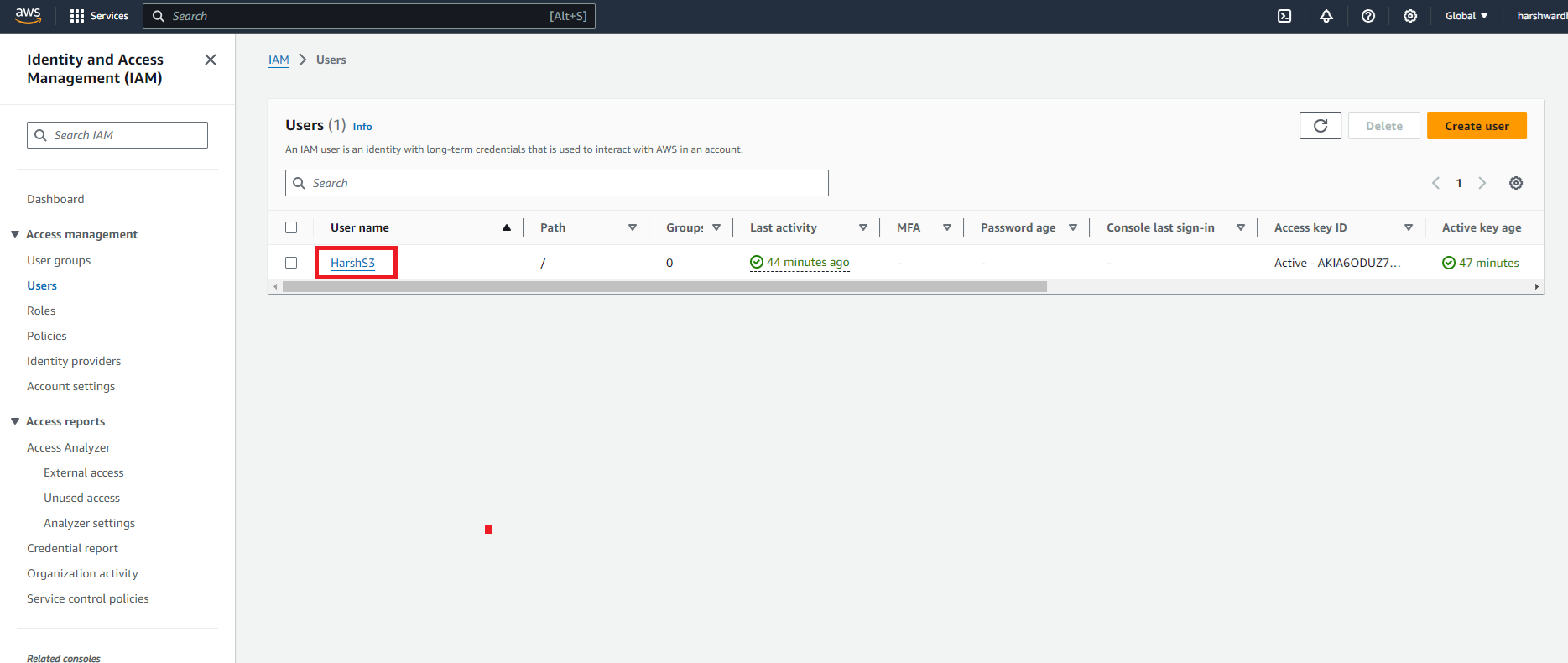Tick the select-all users checkbox
The width and height of the screenshot is (1568, 663).
[x=291, y=227]
